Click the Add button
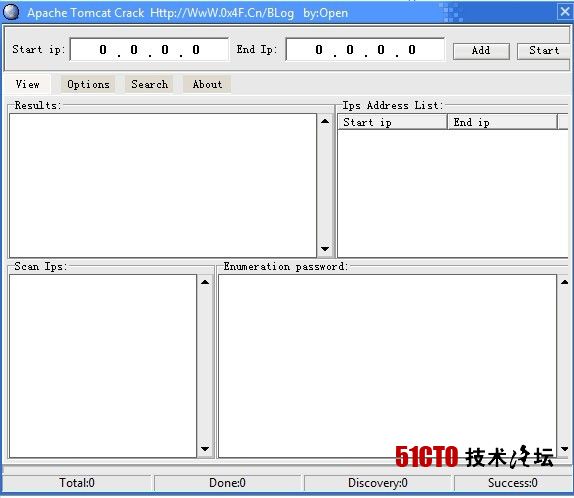 coord(481,51)
